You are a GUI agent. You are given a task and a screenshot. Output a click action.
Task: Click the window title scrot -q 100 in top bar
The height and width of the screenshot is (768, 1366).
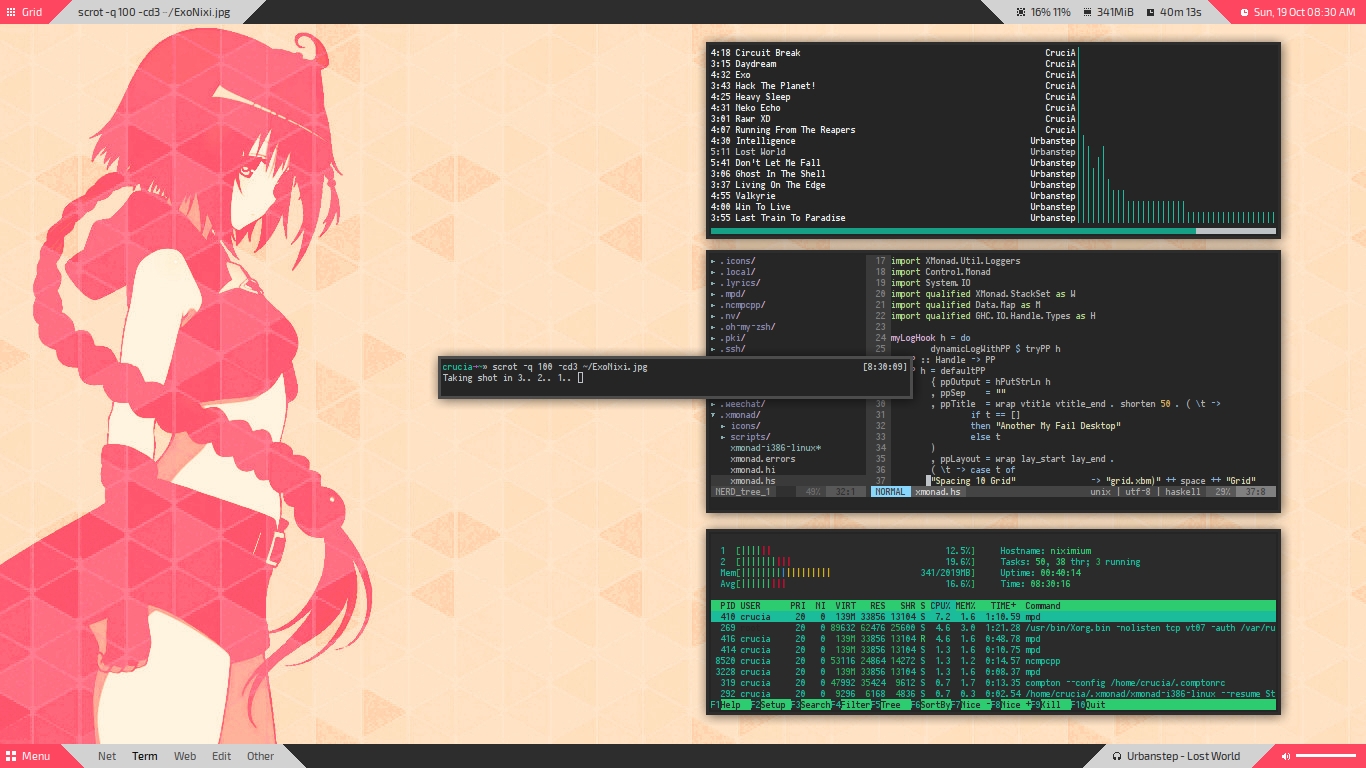pos(153,12)
